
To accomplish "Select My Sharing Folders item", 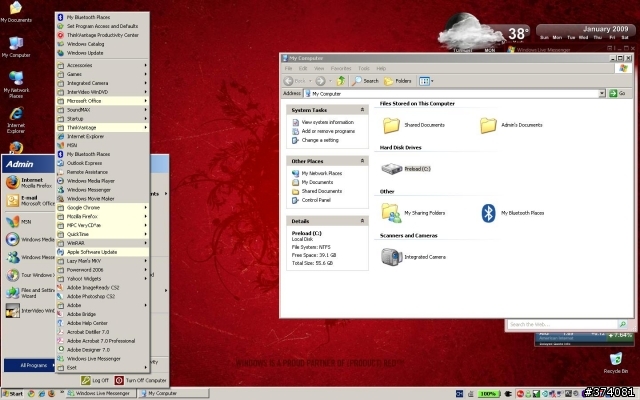I will pos(413,213).
